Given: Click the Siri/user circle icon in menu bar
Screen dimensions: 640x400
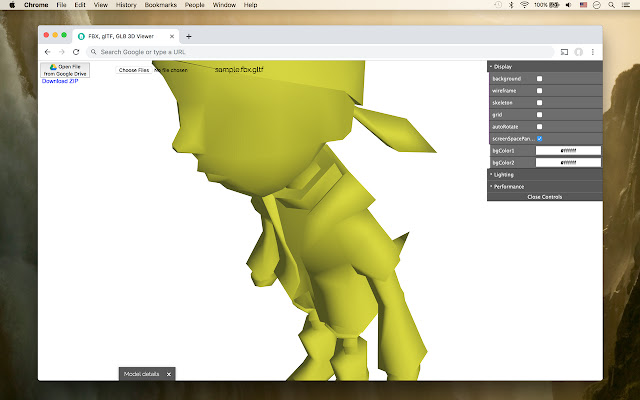Looking at the screenshot, I should click(x=597, y=5).
